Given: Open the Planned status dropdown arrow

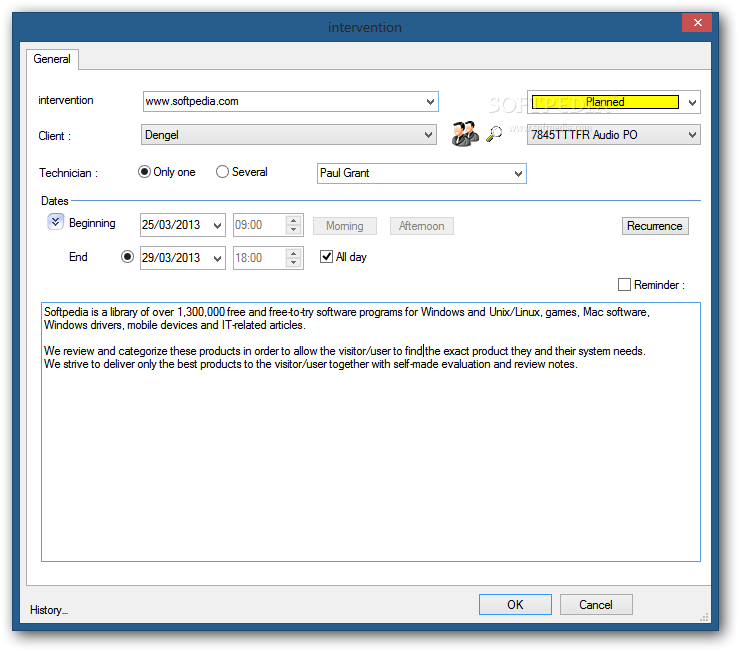Looking at the screenshot, I should (692, 102).
